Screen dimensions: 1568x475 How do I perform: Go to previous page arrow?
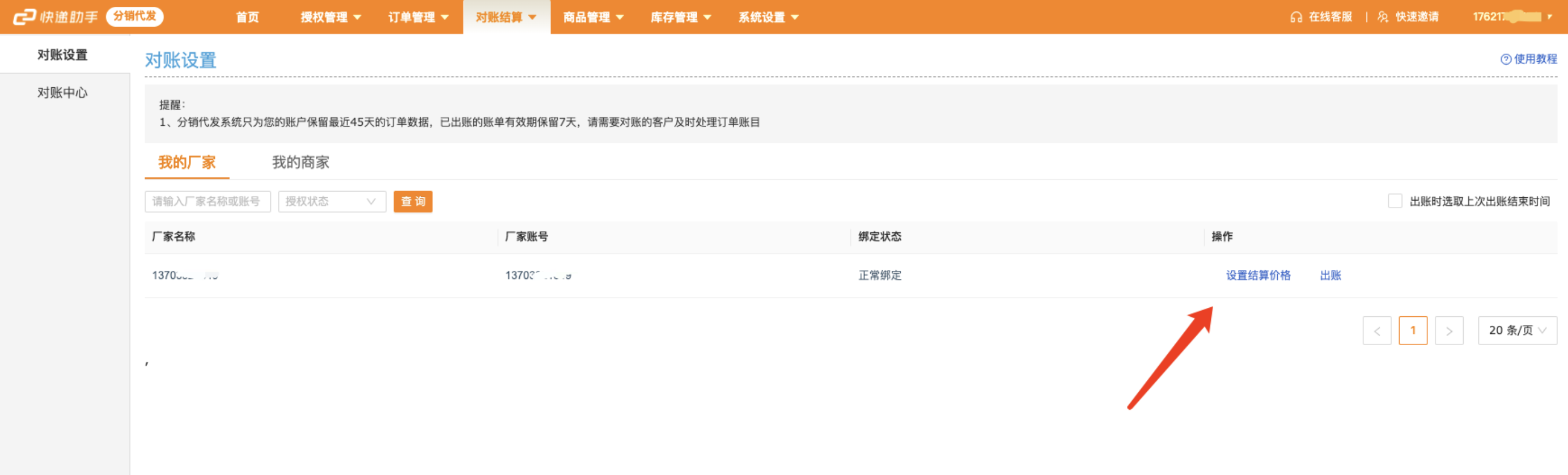(1376, 330)
